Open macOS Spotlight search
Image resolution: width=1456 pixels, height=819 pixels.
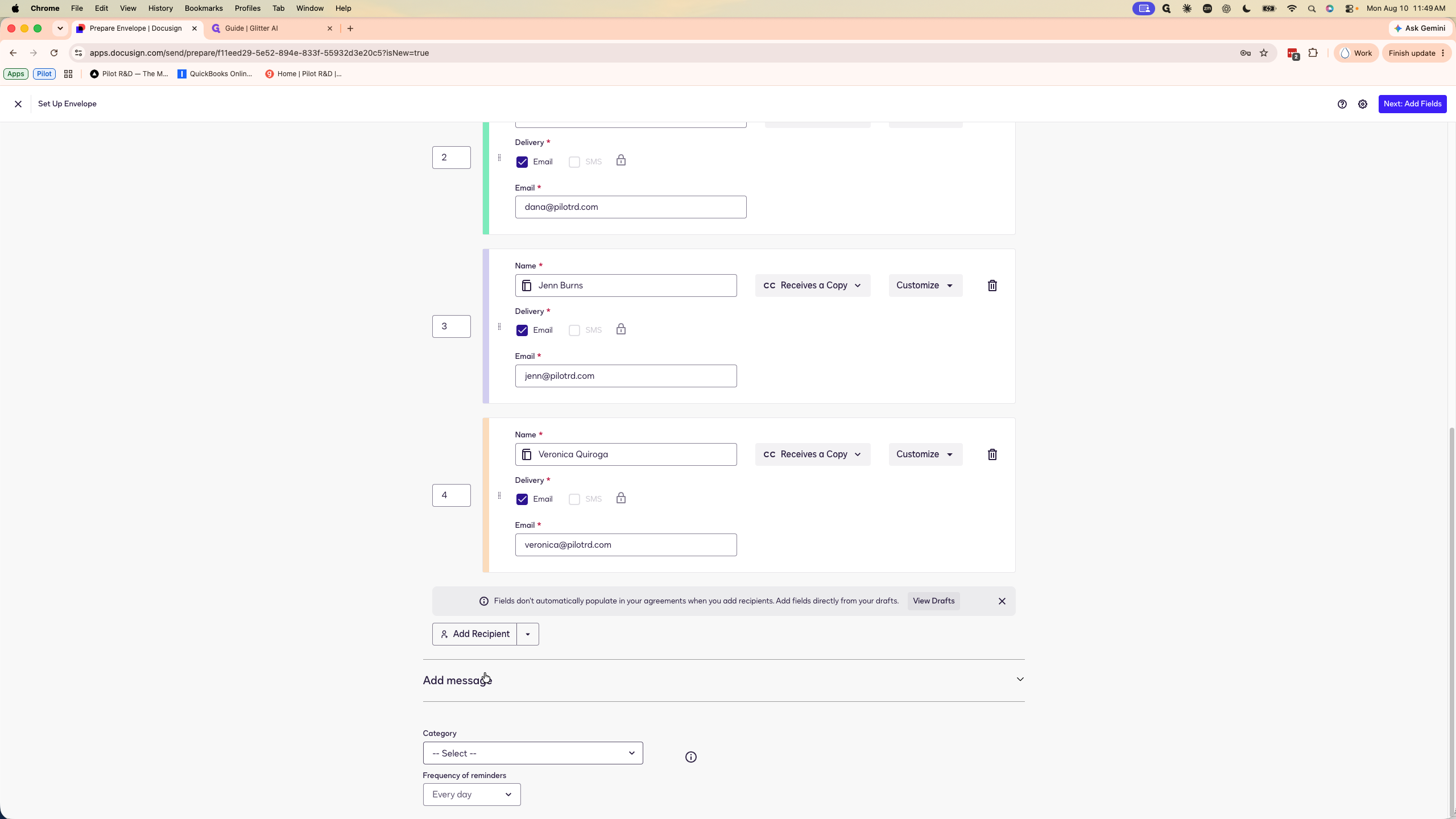pos(1312,9)
